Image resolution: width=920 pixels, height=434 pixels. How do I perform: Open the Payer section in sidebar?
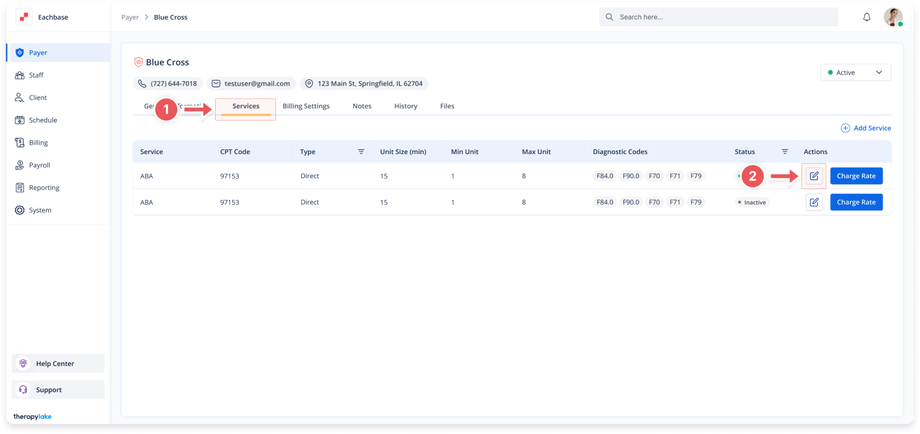click(58, 53)
